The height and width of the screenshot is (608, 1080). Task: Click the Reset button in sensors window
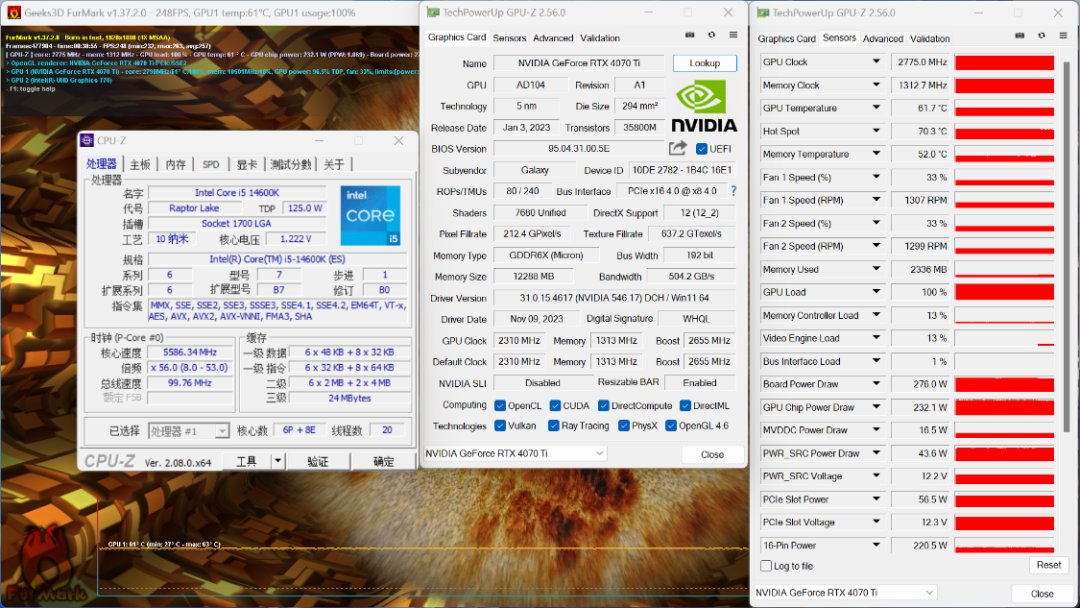tap(1048, 565)
